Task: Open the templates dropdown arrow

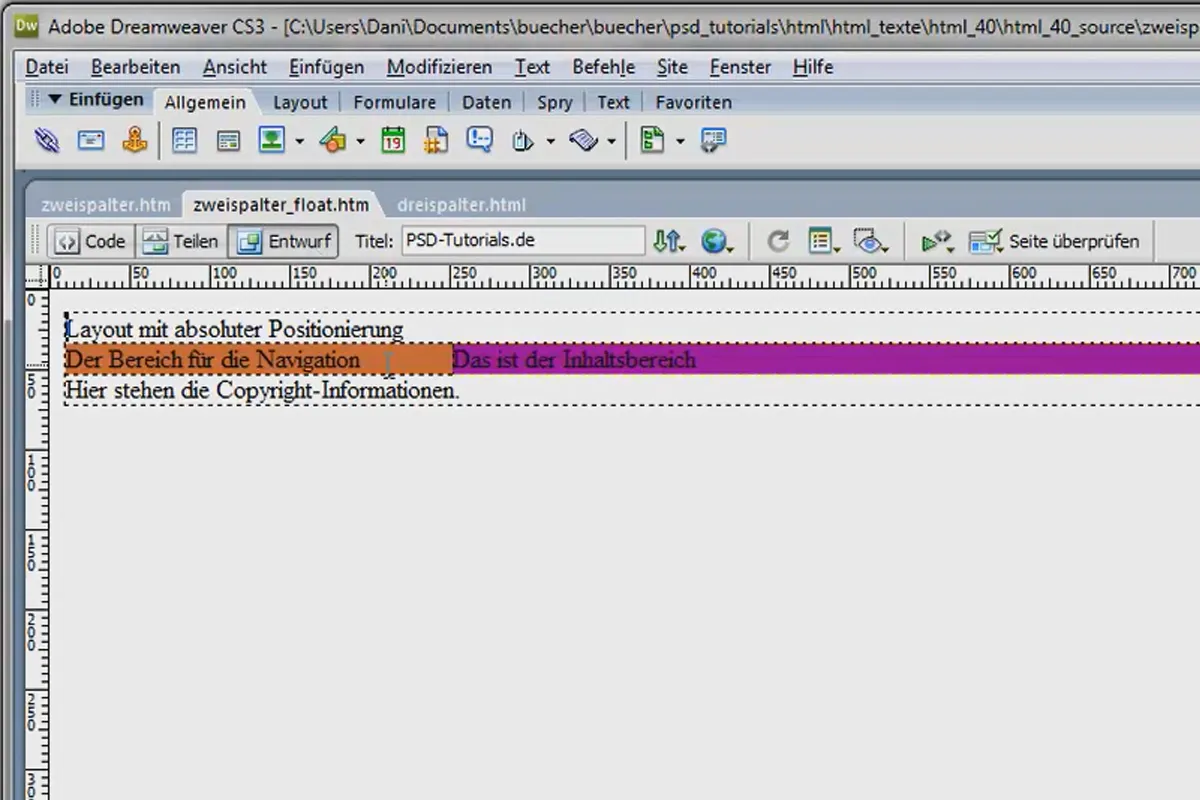Action: (680, 142)
